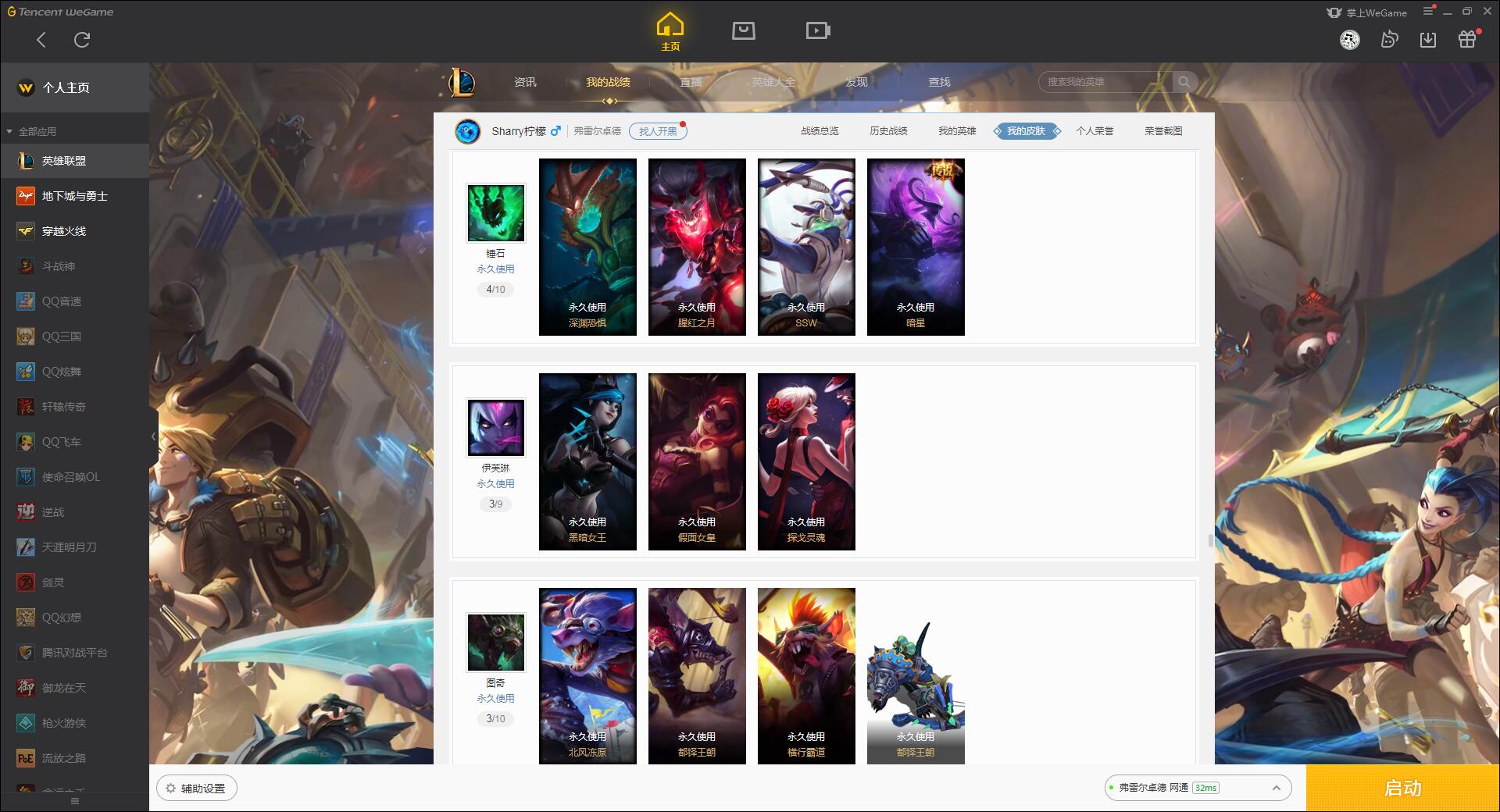Viewport: 1500px width, 812px height.
Task: Select QQ幻想 in the sidebar
Action: (74, 618)
